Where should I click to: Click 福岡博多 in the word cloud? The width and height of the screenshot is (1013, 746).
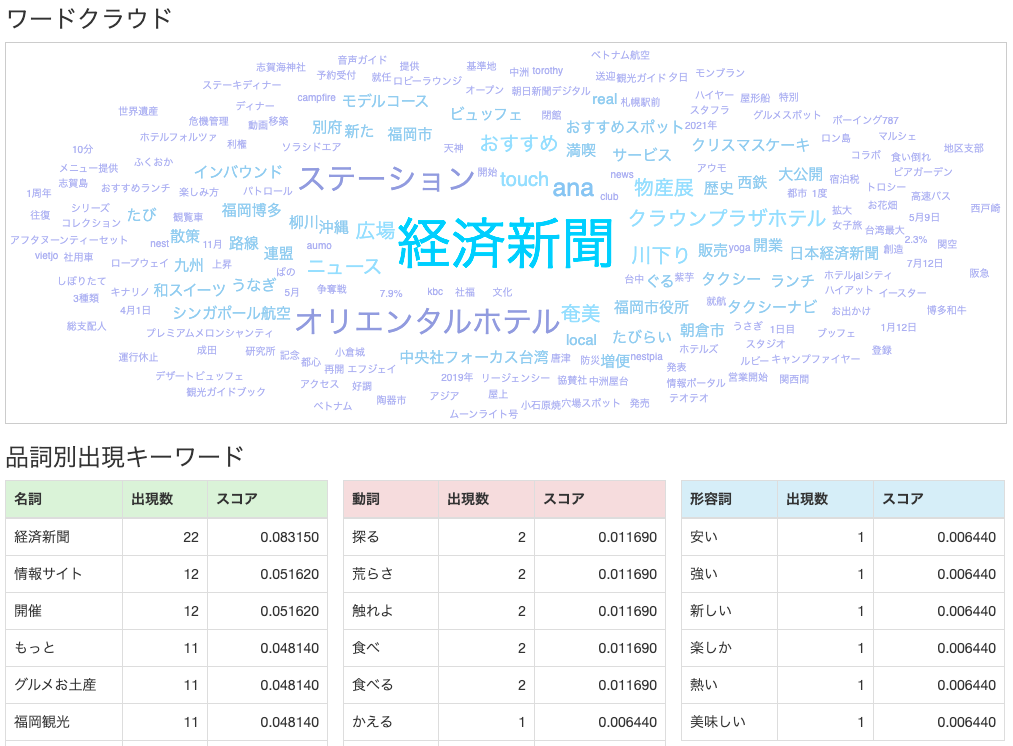[x=251, y=210]
